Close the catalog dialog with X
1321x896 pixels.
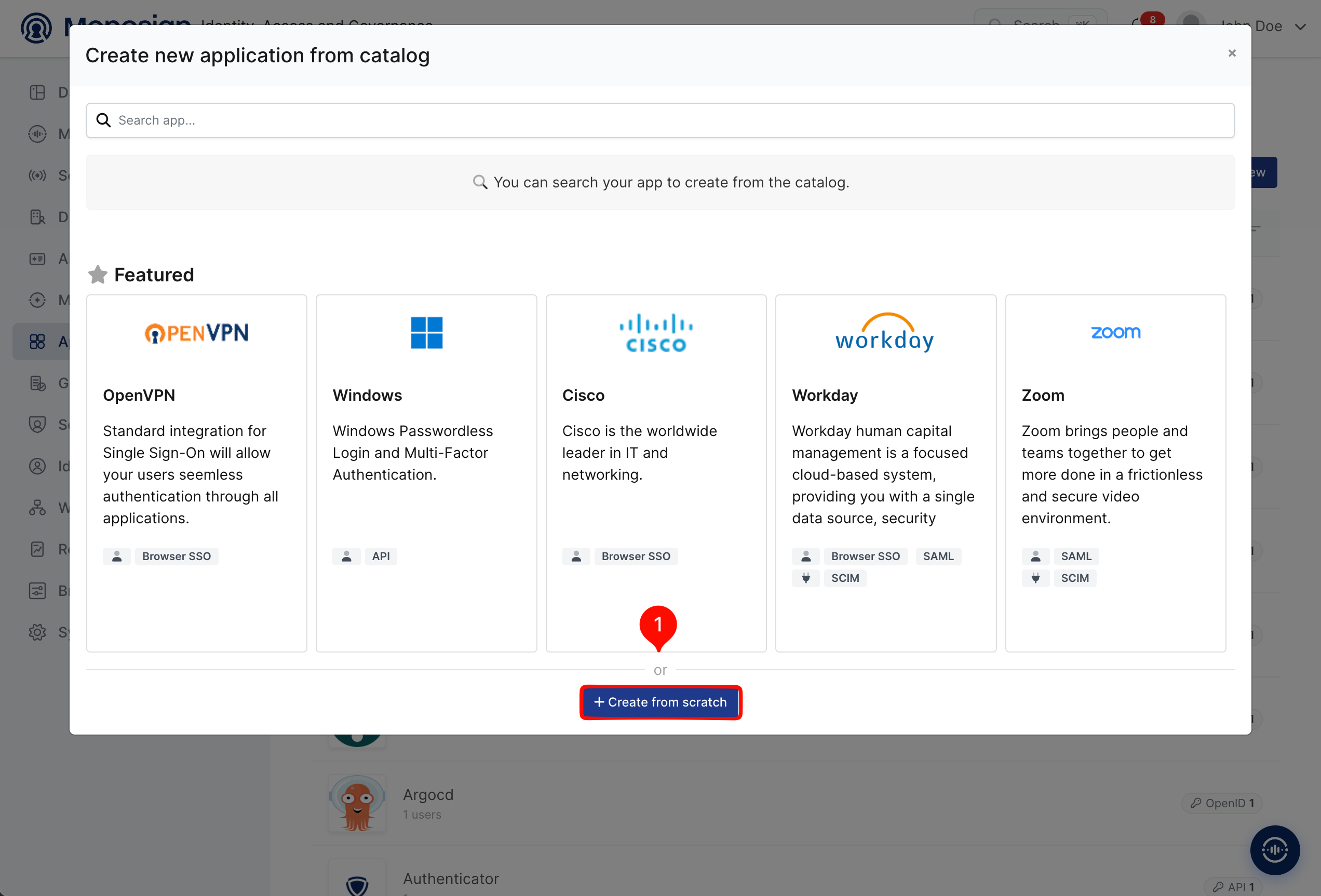(1232, 53)
